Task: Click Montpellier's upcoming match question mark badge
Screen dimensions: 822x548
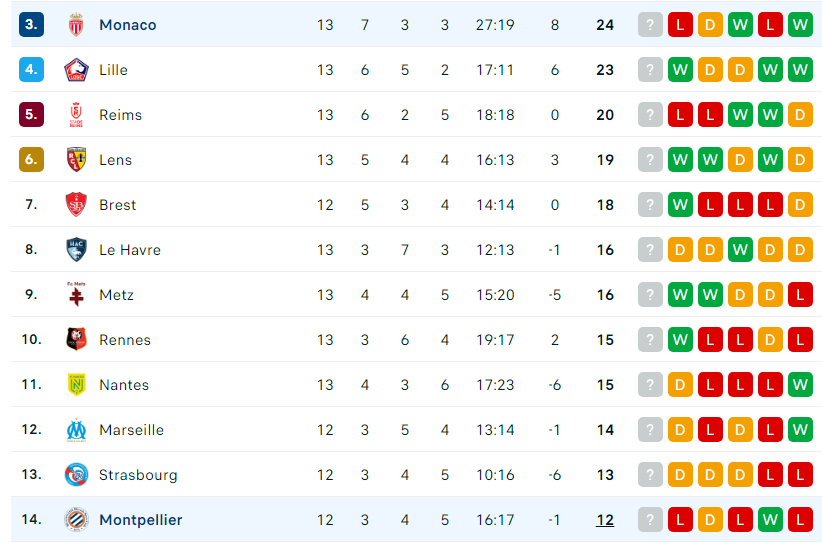Action: (x=650, y=520)
